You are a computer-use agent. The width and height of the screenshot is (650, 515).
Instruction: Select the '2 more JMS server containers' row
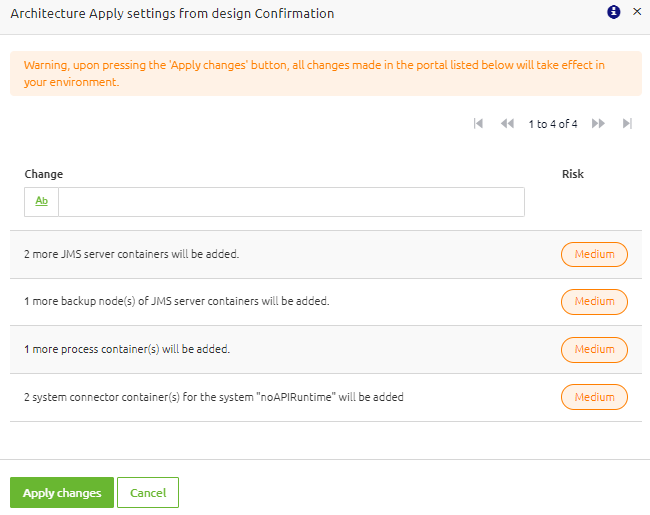(326, 254)
